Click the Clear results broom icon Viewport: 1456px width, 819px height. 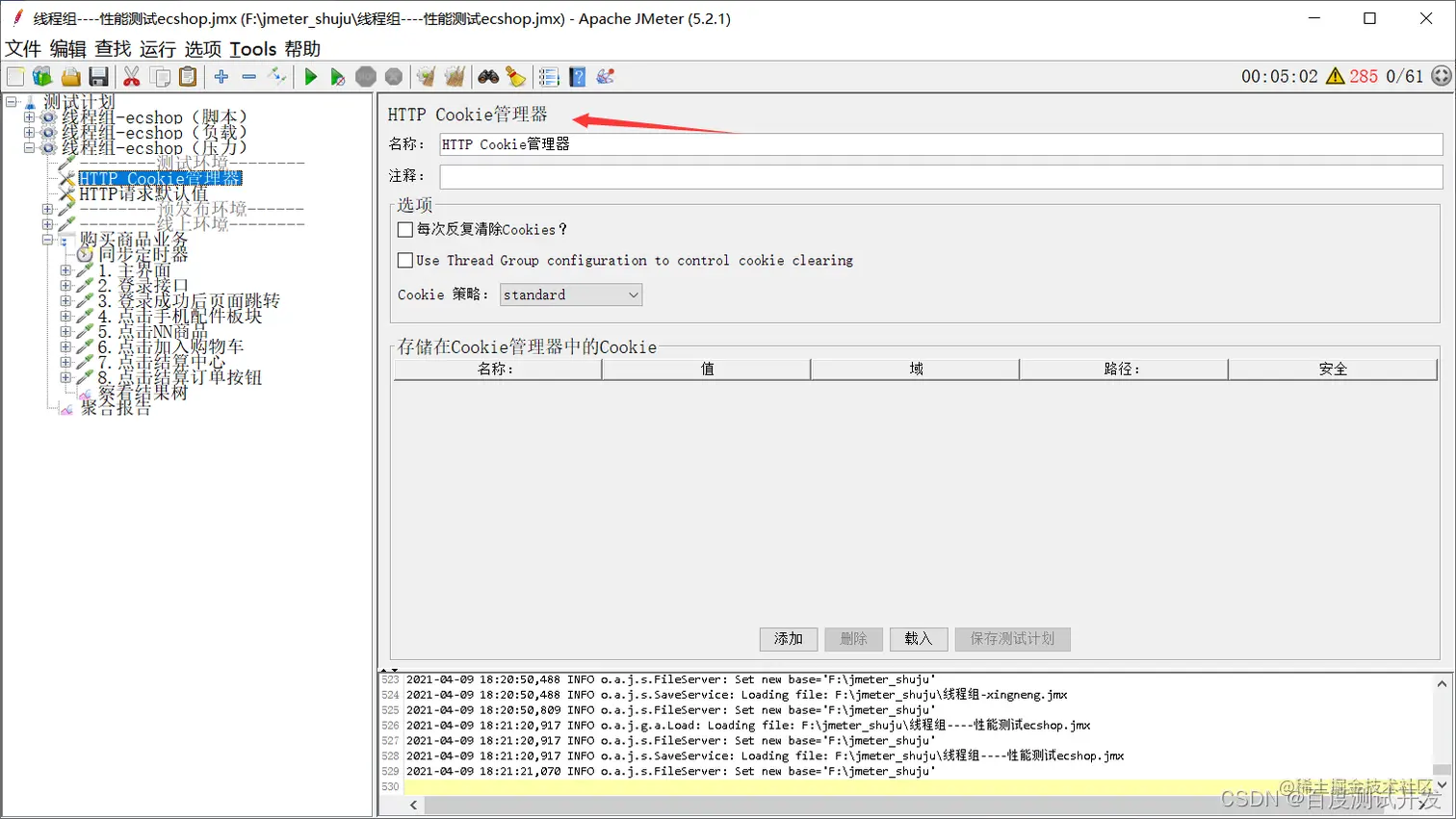(x=426, y=77)
